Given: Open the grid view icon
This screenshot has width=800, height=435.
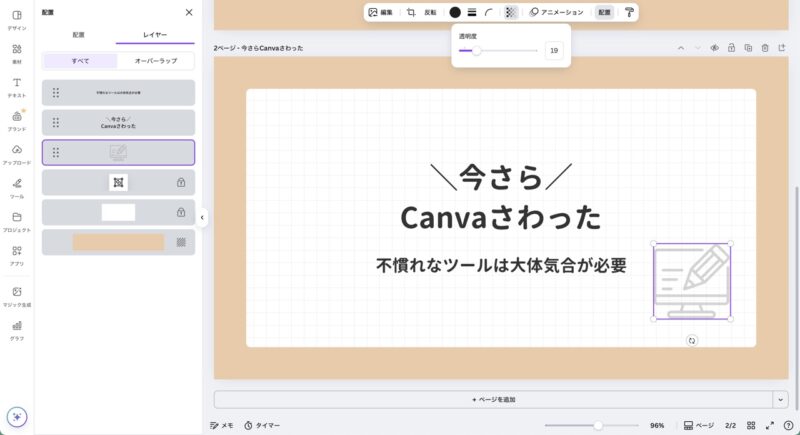Looking at the screenshot, I should tap(751, 425).
